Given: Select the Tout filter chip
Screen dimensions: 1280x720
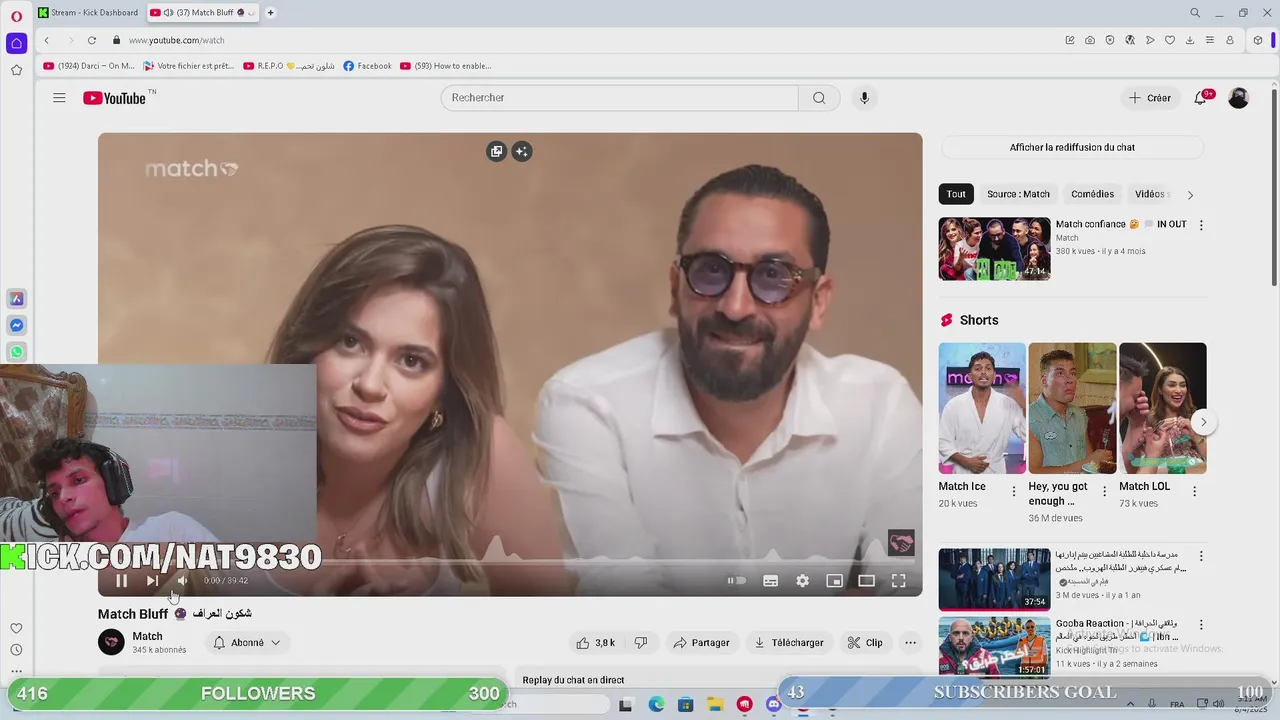Looking at the screenshot, I should tap(956, 194).
